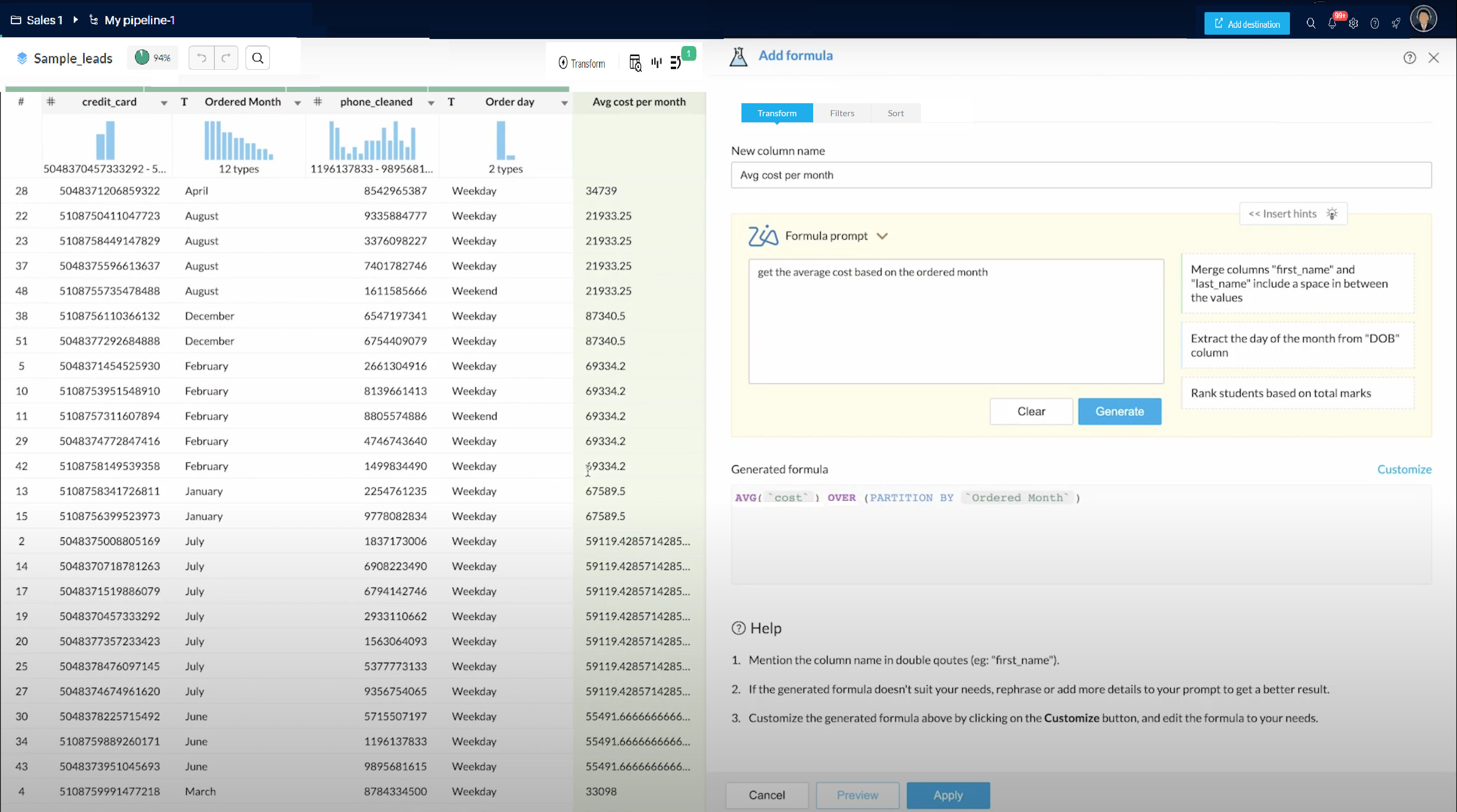Click the Customize link

click(1404, 469)
